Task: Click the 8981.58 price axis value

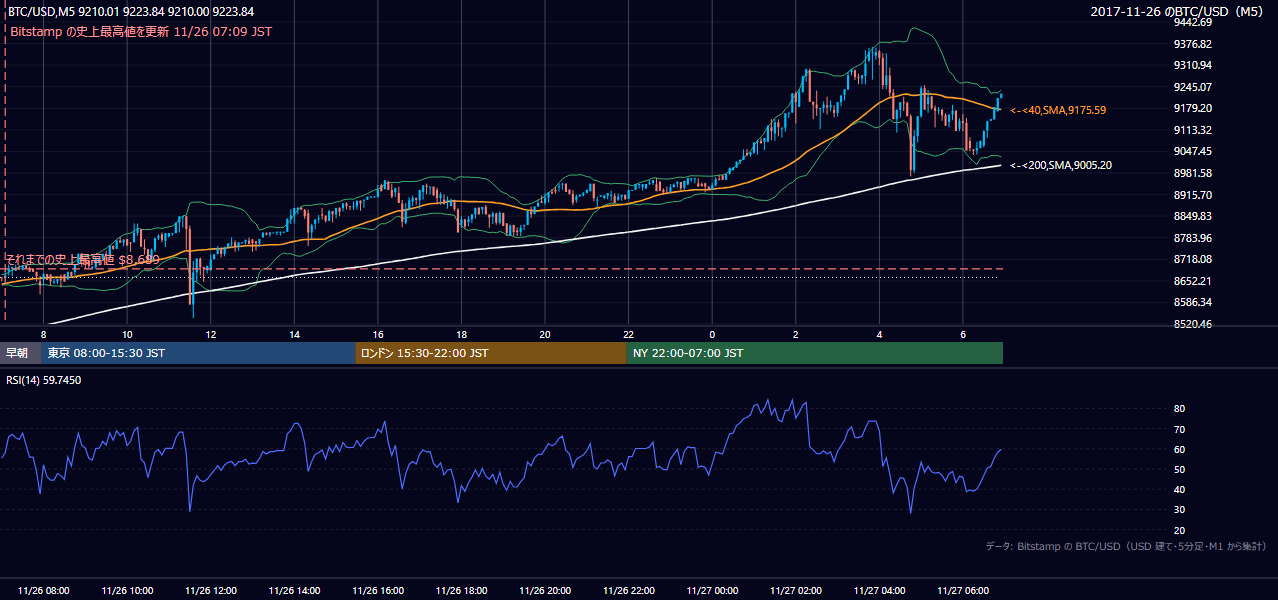Action: pos(1193,173)
